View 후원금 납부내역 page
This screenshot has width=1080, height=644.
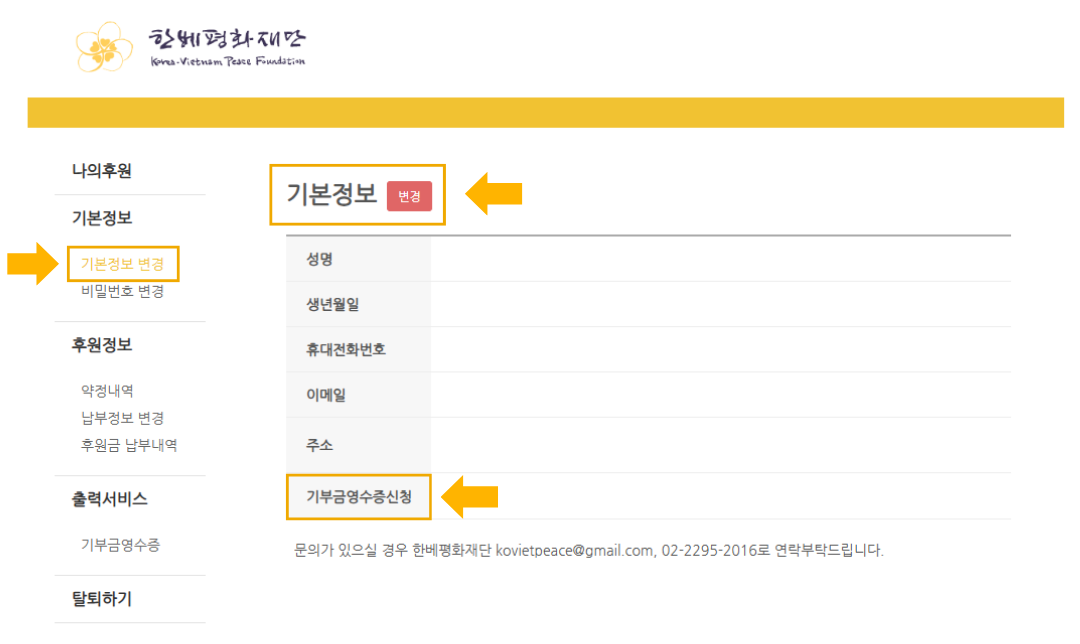coord(129,445)
